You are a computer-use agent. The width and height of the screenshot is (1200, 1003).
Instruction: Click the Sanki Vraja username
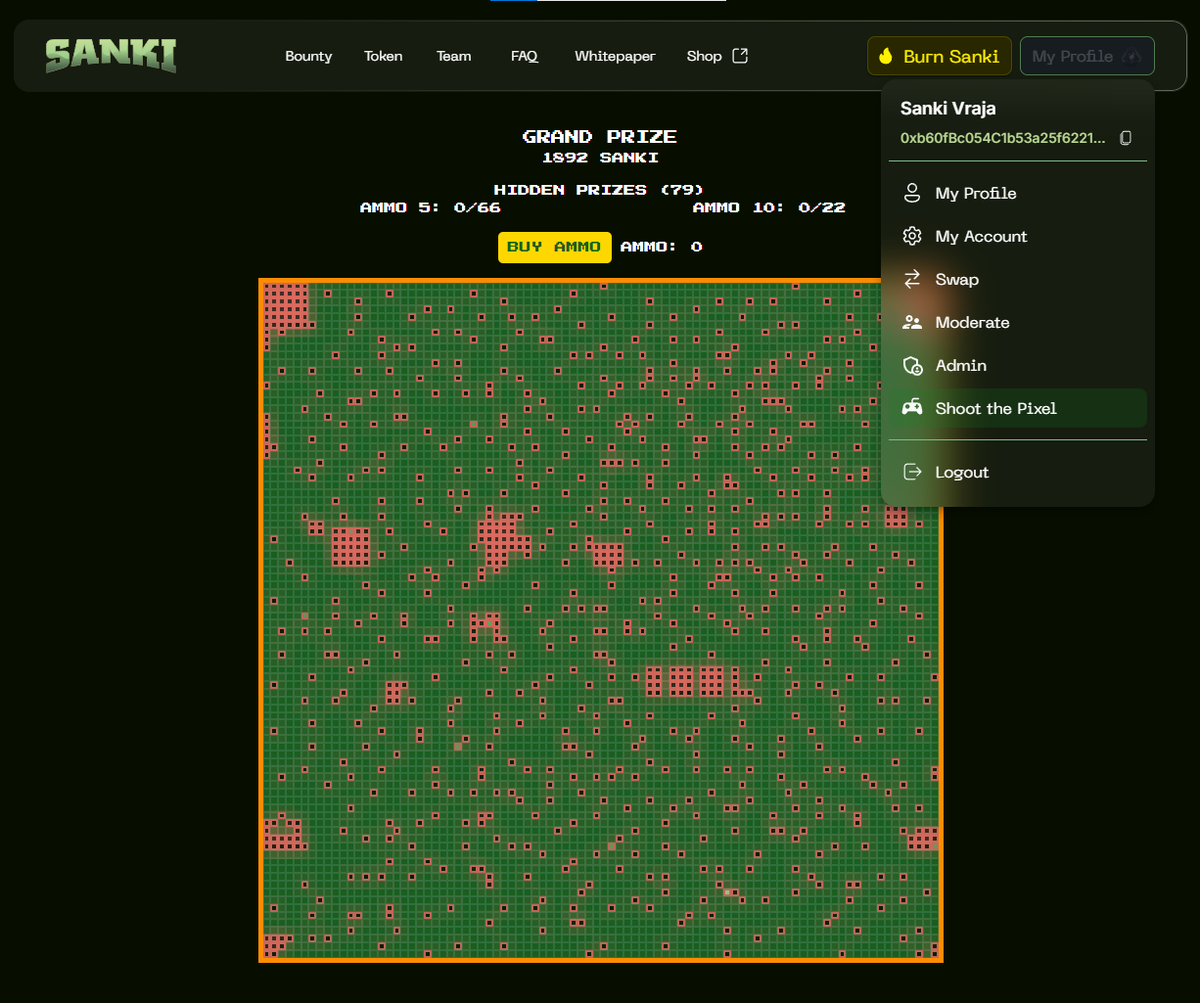(x=948, y=108)
